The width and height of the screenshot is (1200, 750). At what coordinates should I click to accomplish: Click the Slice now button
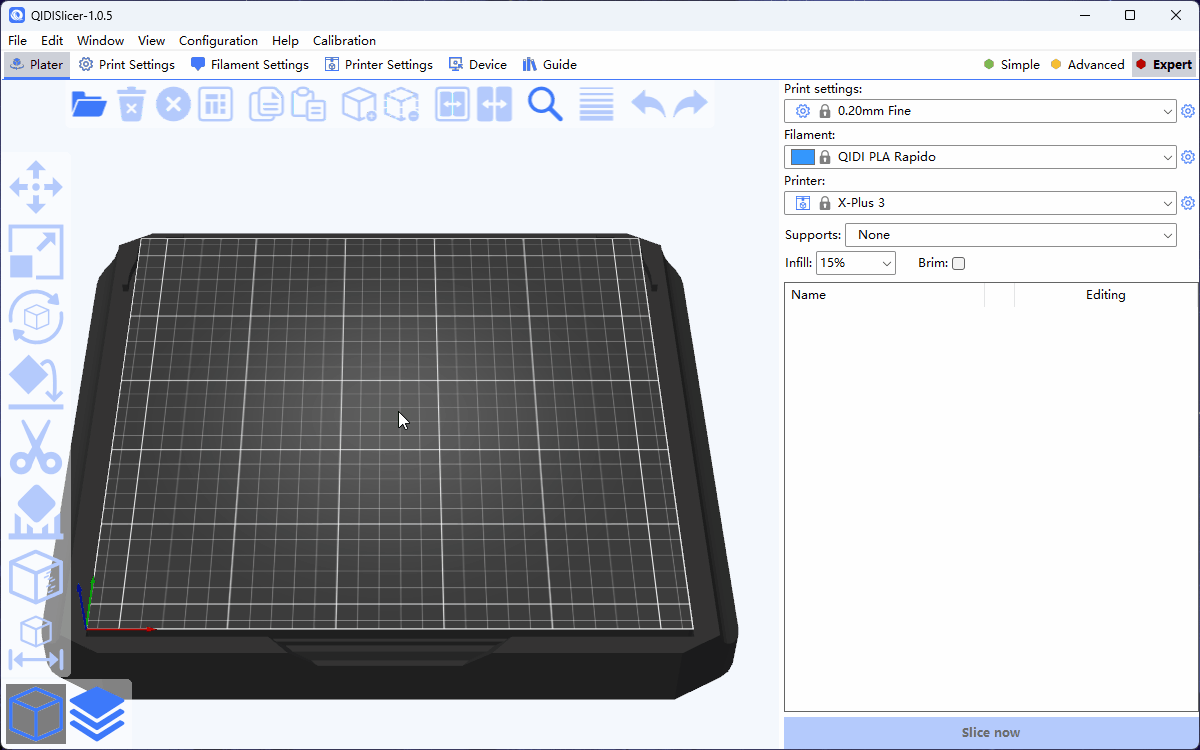[990, 733]
